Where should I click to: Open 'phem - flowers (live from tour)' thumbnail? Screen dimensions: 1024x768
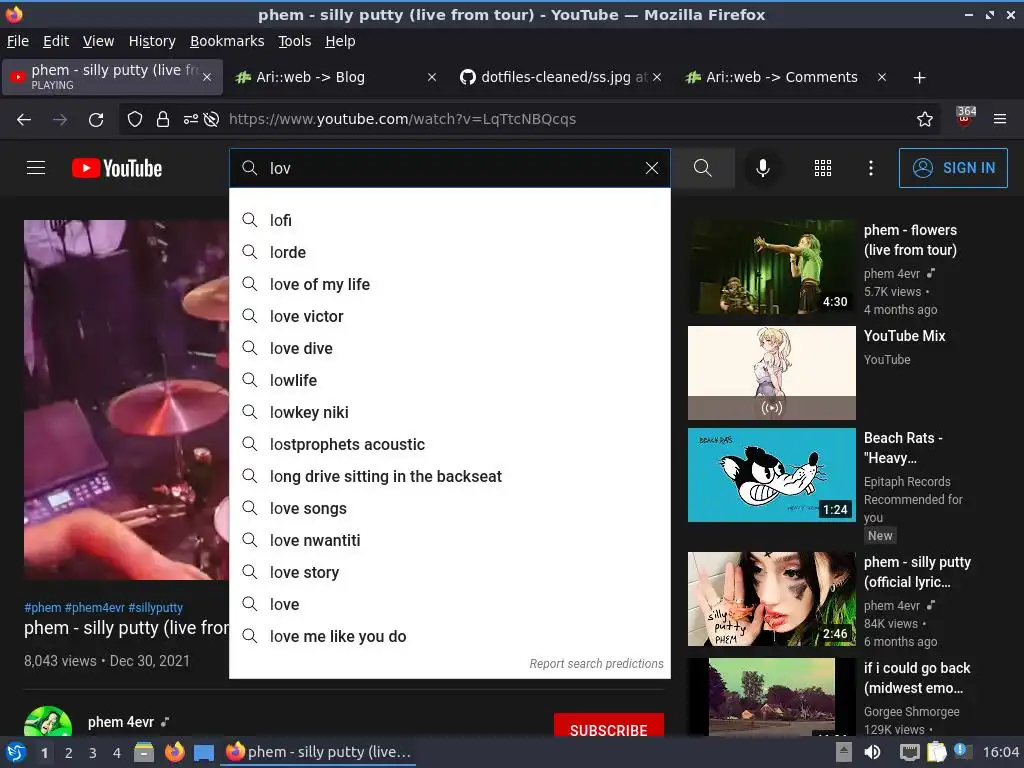pos(771,266)
